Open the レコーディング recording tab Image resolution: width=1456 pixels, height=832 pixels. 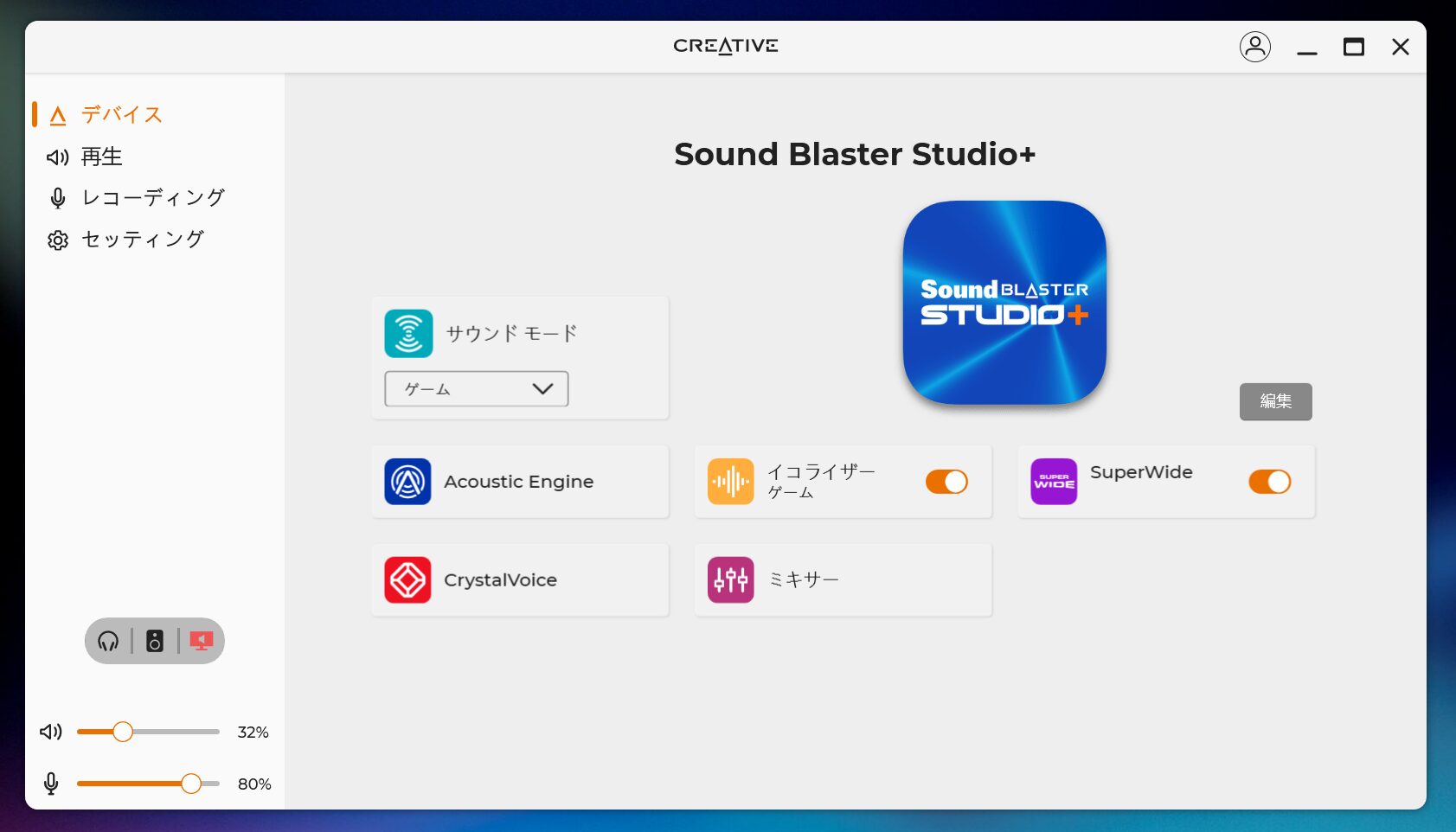click(x=152, y=198)
